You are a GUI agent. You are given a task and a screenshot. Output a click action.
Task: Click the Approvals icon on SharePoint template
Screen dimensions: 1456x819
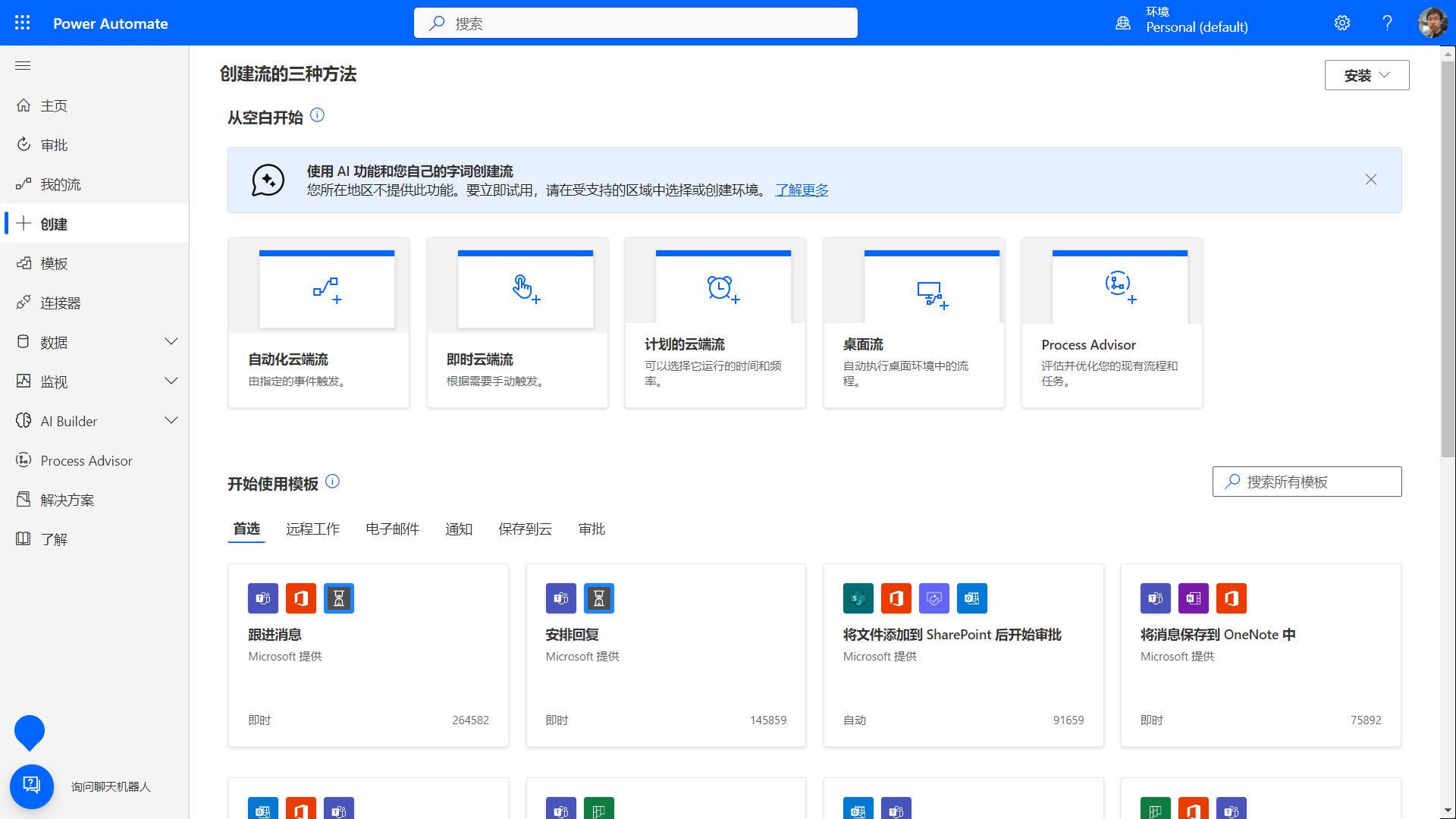click(x=934, y=598)
